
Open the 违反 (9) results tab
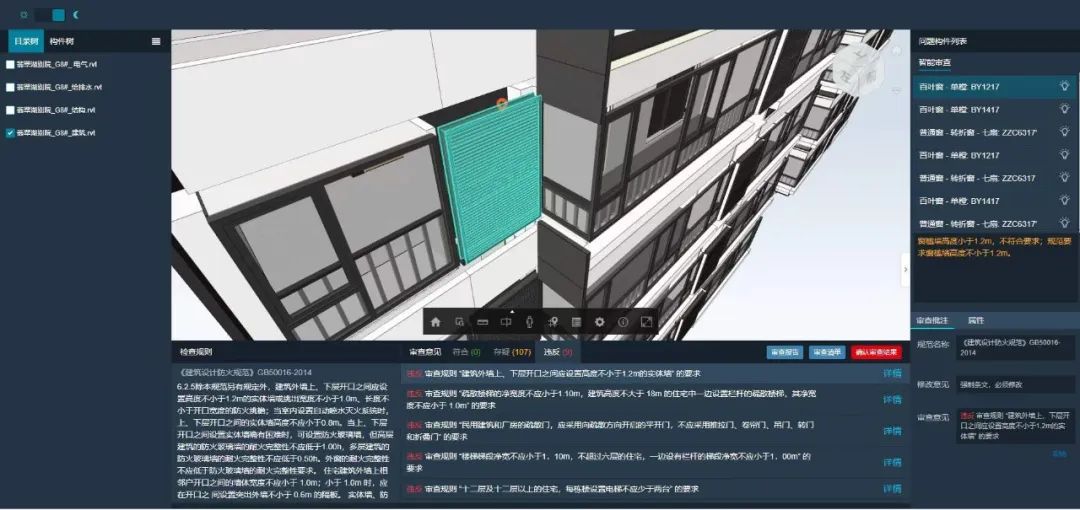558,352
